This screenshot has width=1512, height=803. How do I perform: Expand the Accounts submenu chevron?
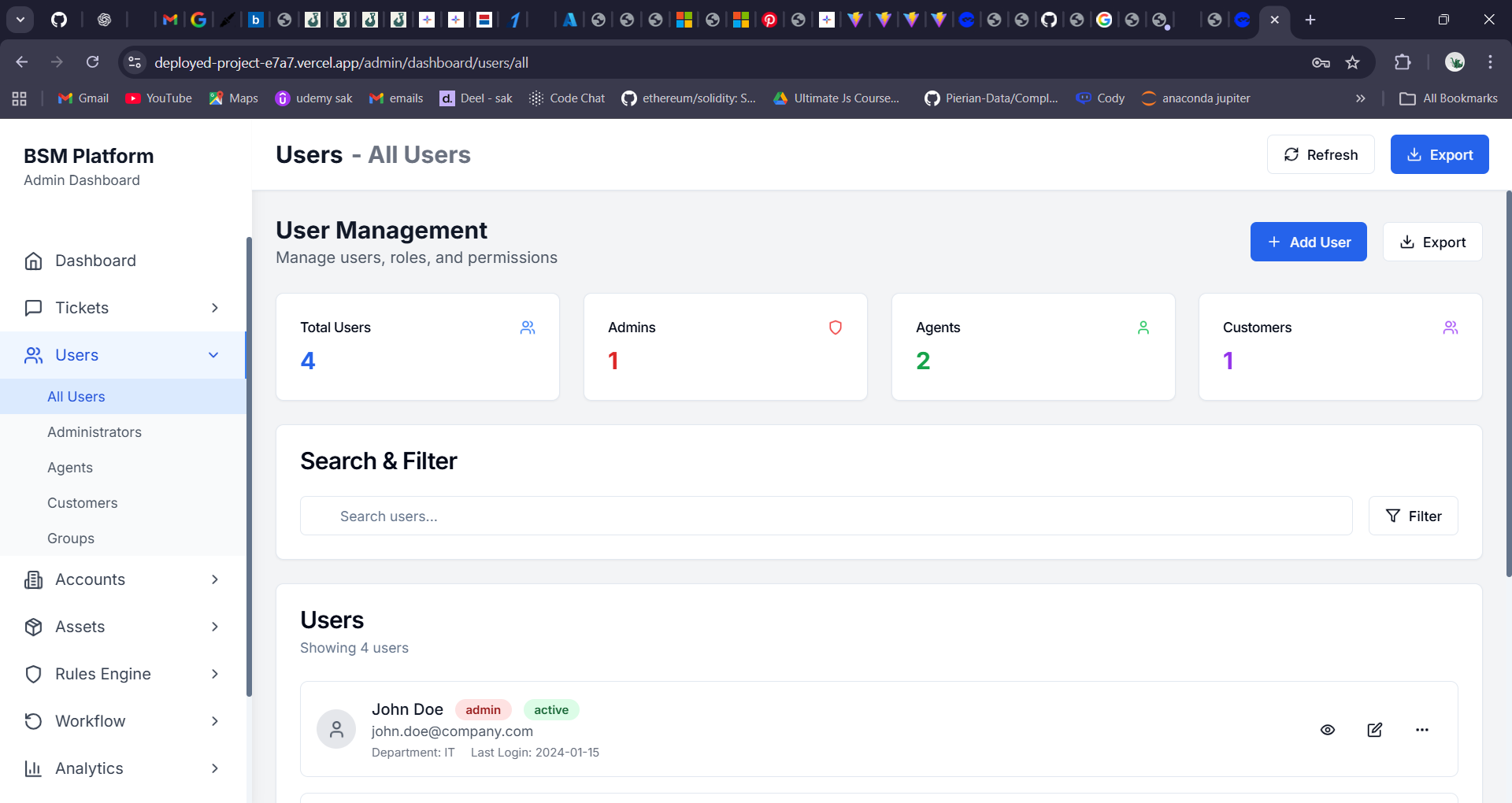point(215,579)
